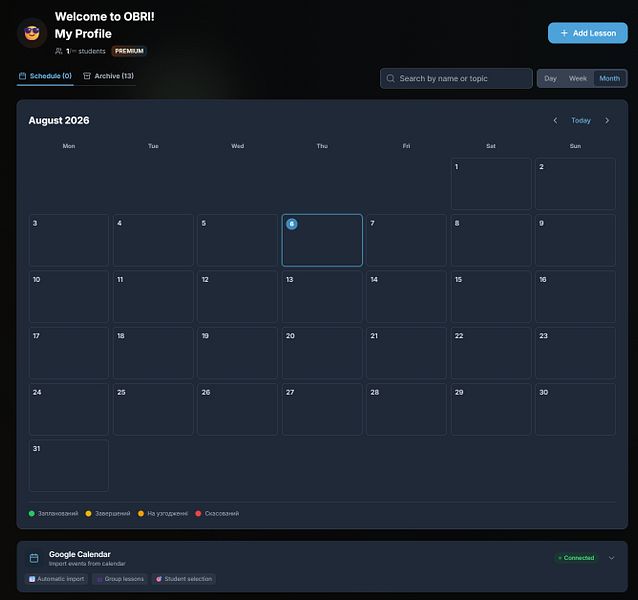Expand the Google Calendar section chevron

[x=611, y=558]
